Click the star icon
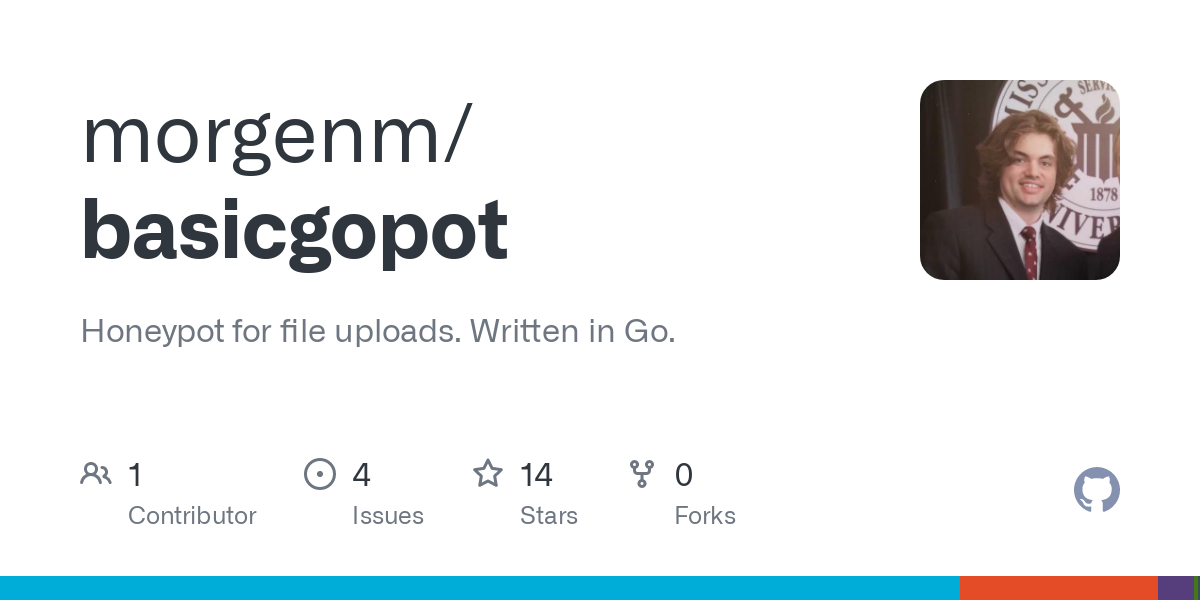The height and width of the screenshot is (600, 1200). [488, 473]
